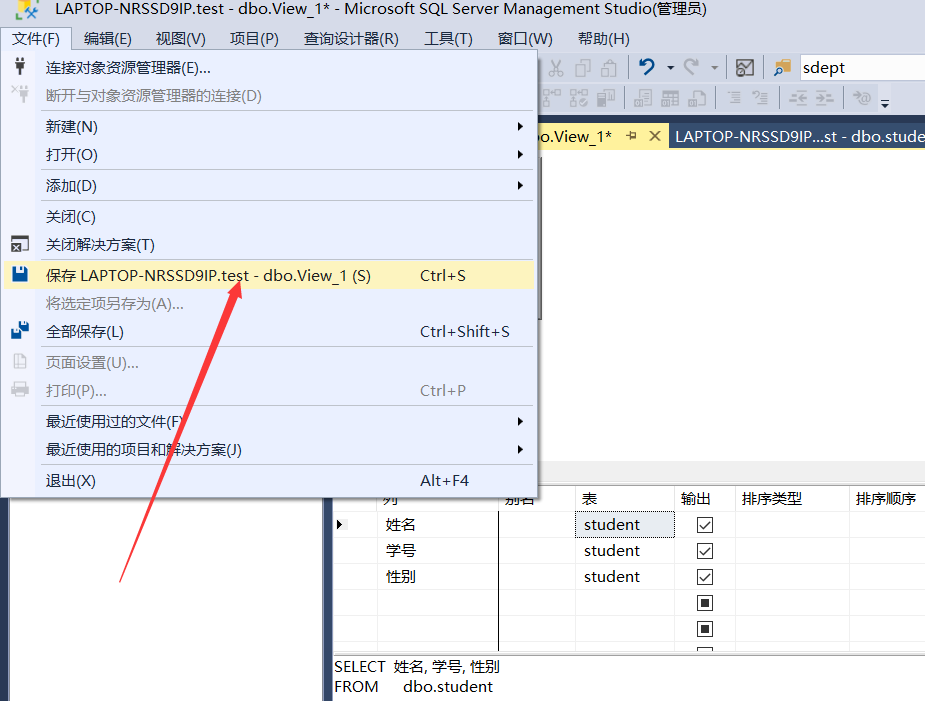
Task: Click the icon beside 关闭解决方案
Action: (20, 243)
